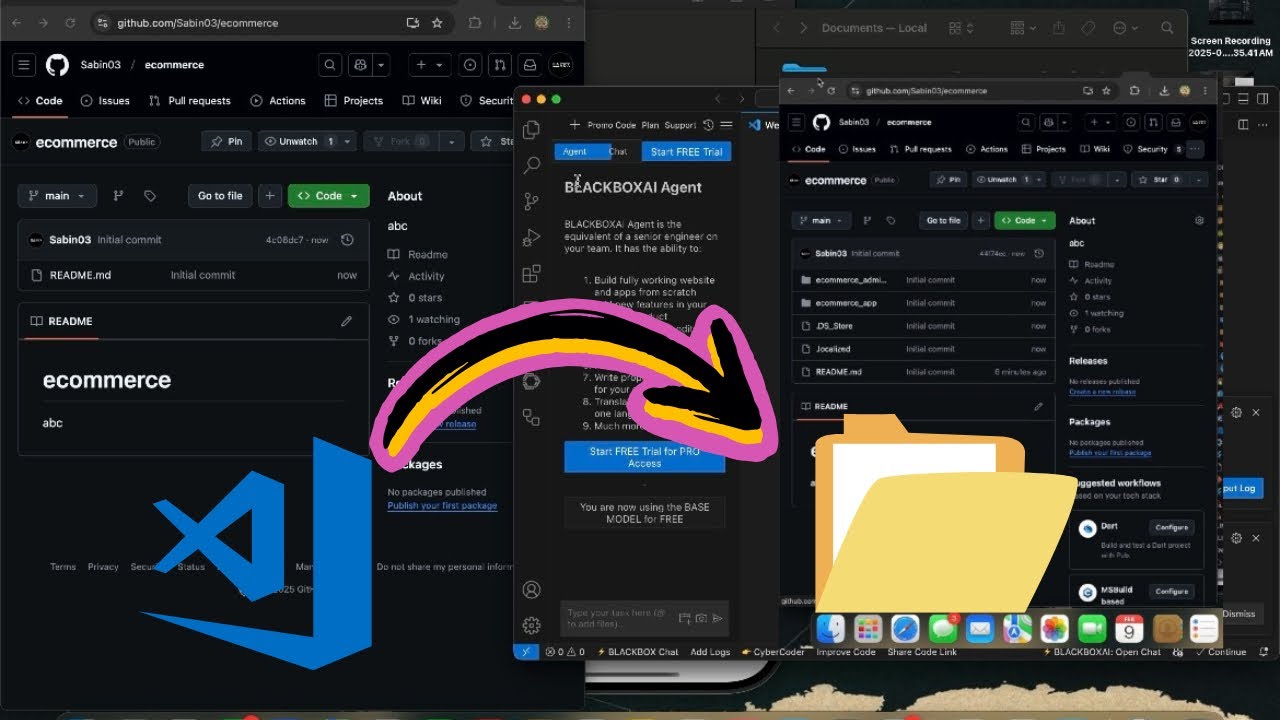The width and height of the screenshot is (1280, 720).
Task: Open the green Code dropdown in the left GitHub window
Action: 329,196
